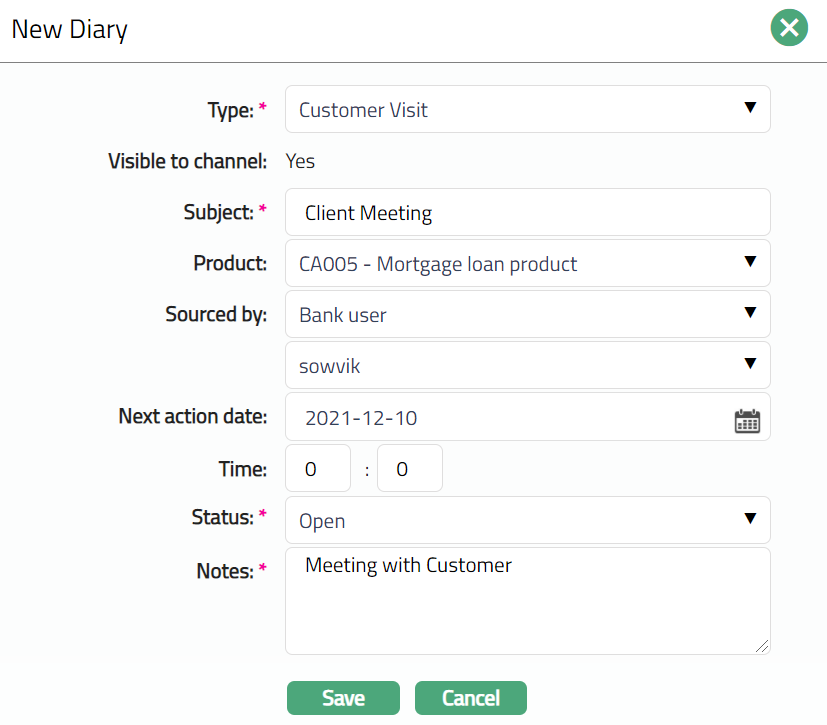The image size is (827, 725).
Task: Click the Visible to channel label
Action: pos(187,161)
